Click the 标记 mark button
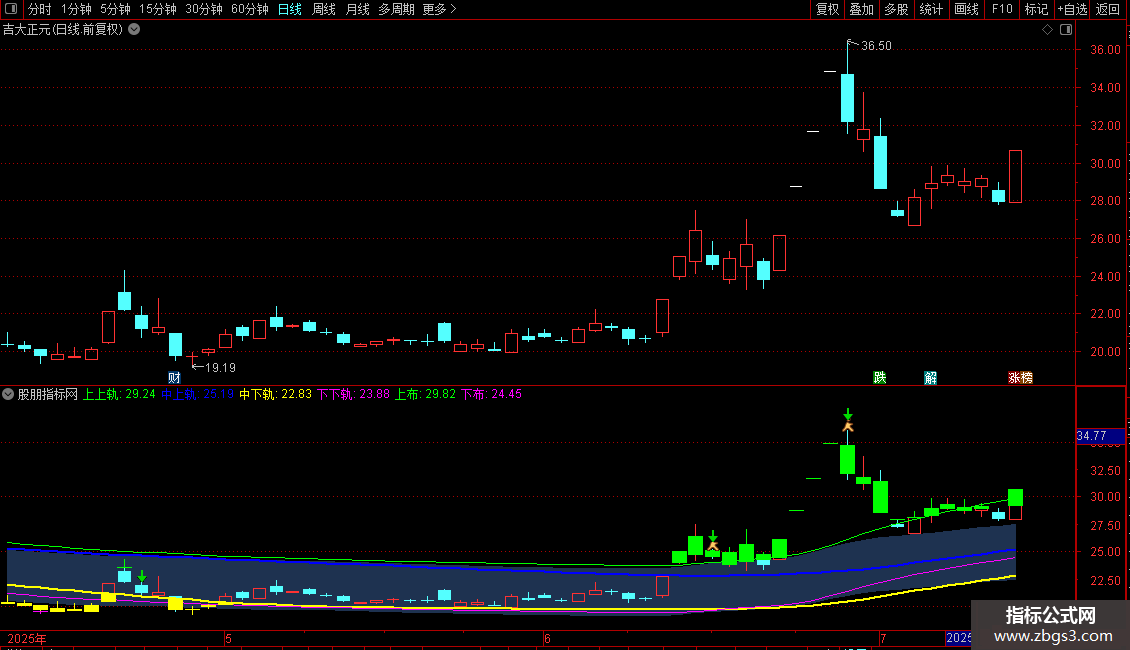Image resolution: width=1130 pixels, height=650 pixels. (x=1036, y=9)
